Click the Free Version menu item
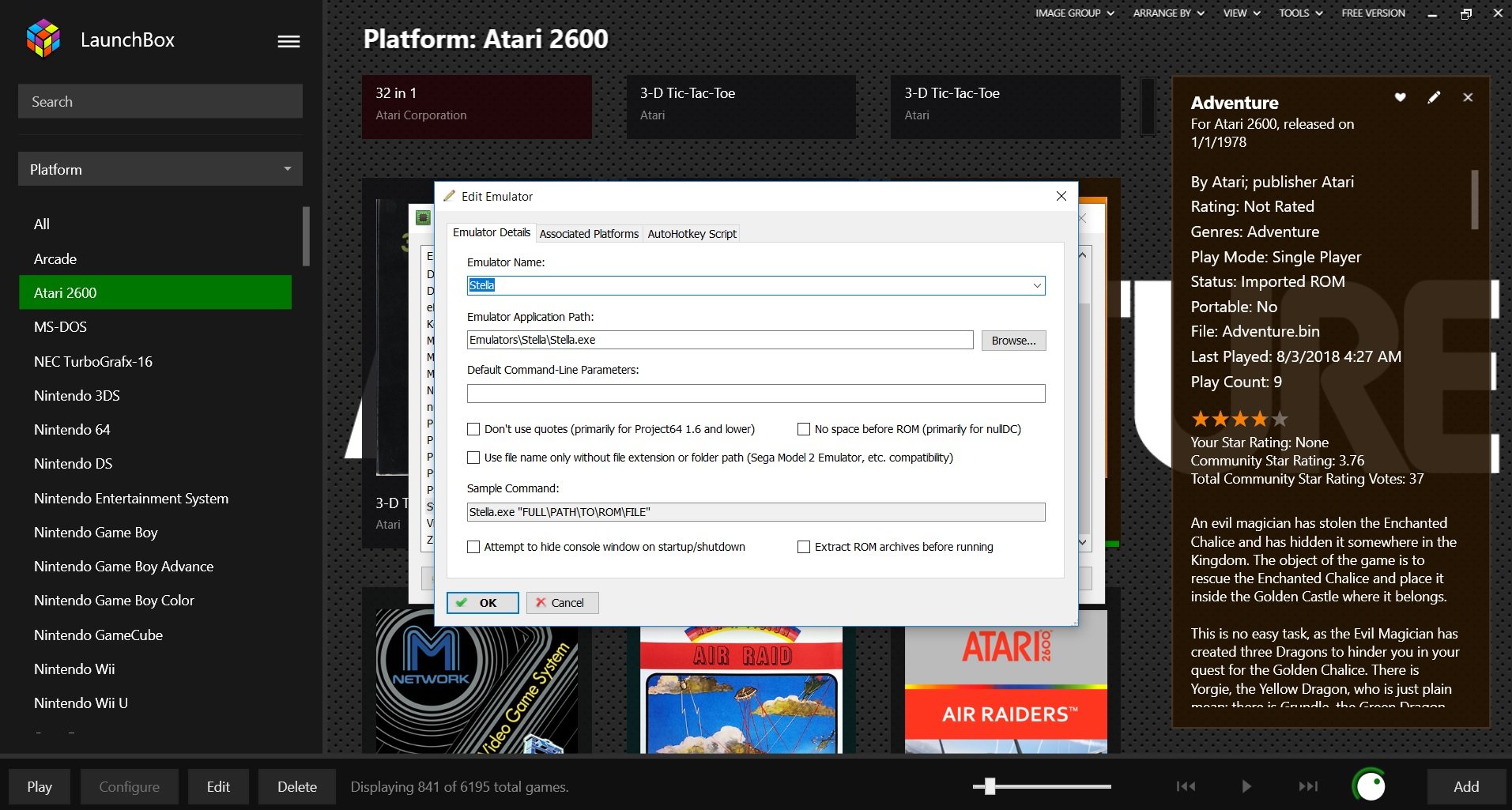The image size is (1512, 810). (1373, 13)
